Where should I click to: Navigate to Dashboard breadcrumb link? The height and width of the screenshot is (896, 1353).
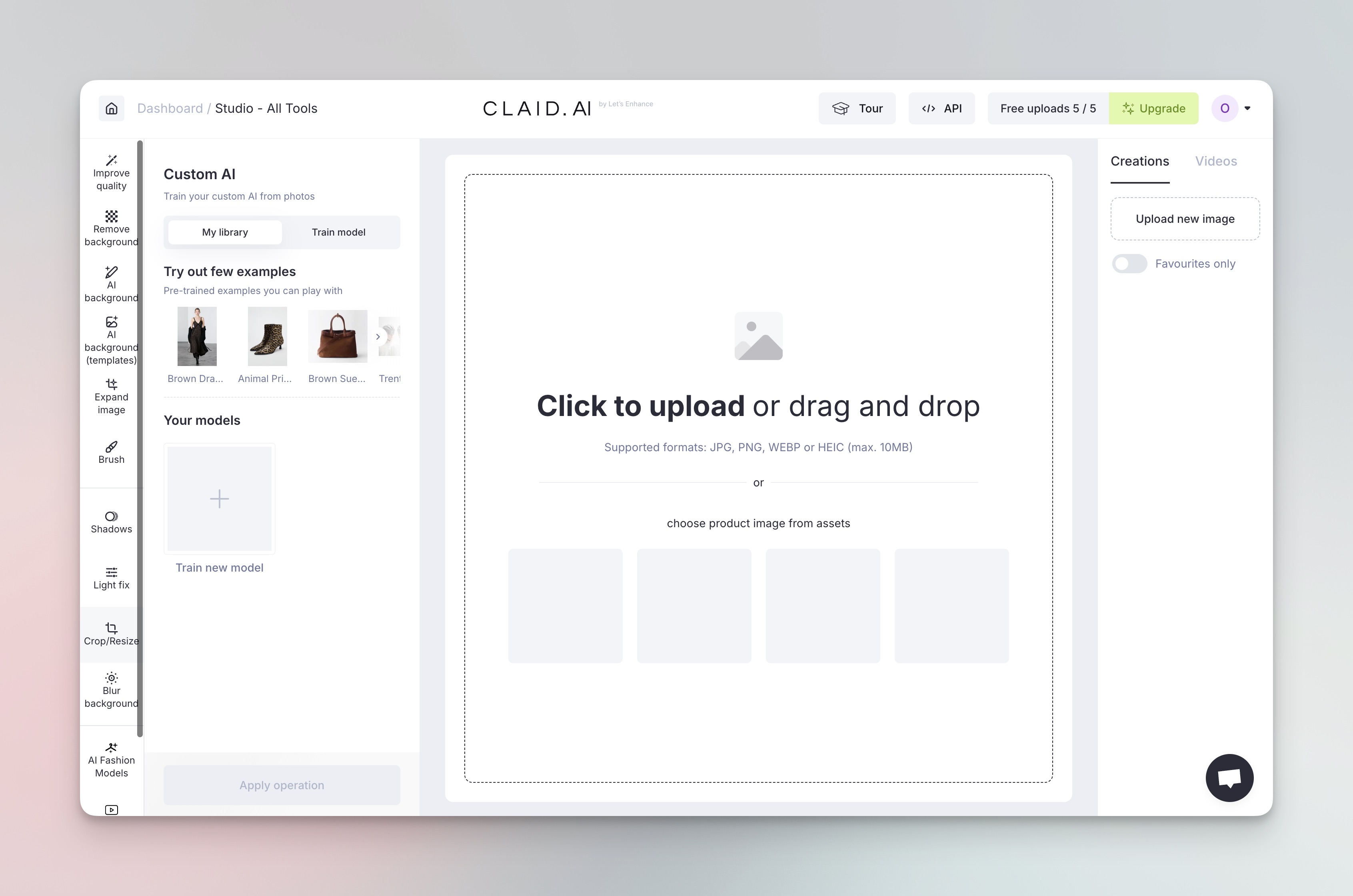[170, 108]
